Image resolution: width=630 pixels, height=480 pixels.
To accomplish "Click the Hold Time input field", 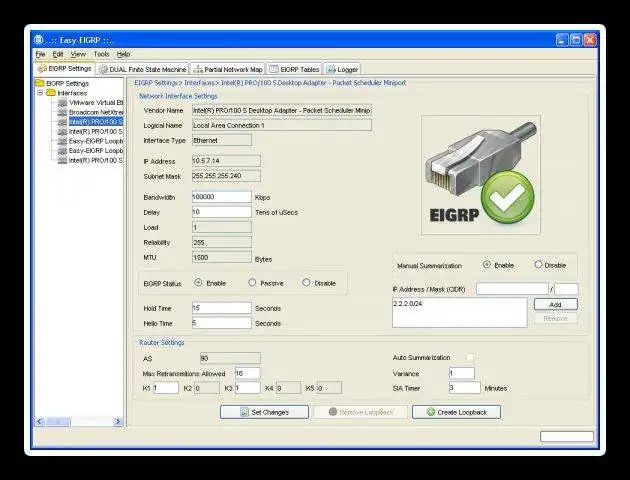I will coord(222,308).
